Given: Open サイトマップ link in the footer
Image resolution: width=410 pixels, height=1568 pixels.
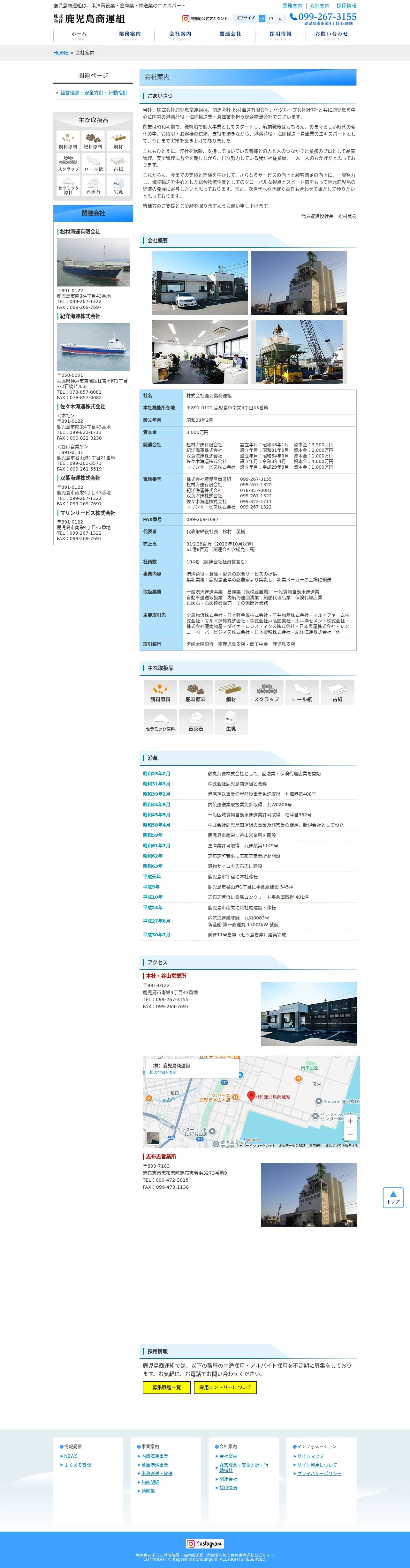Looking at the screenshot, I should tap(311, 1456).
